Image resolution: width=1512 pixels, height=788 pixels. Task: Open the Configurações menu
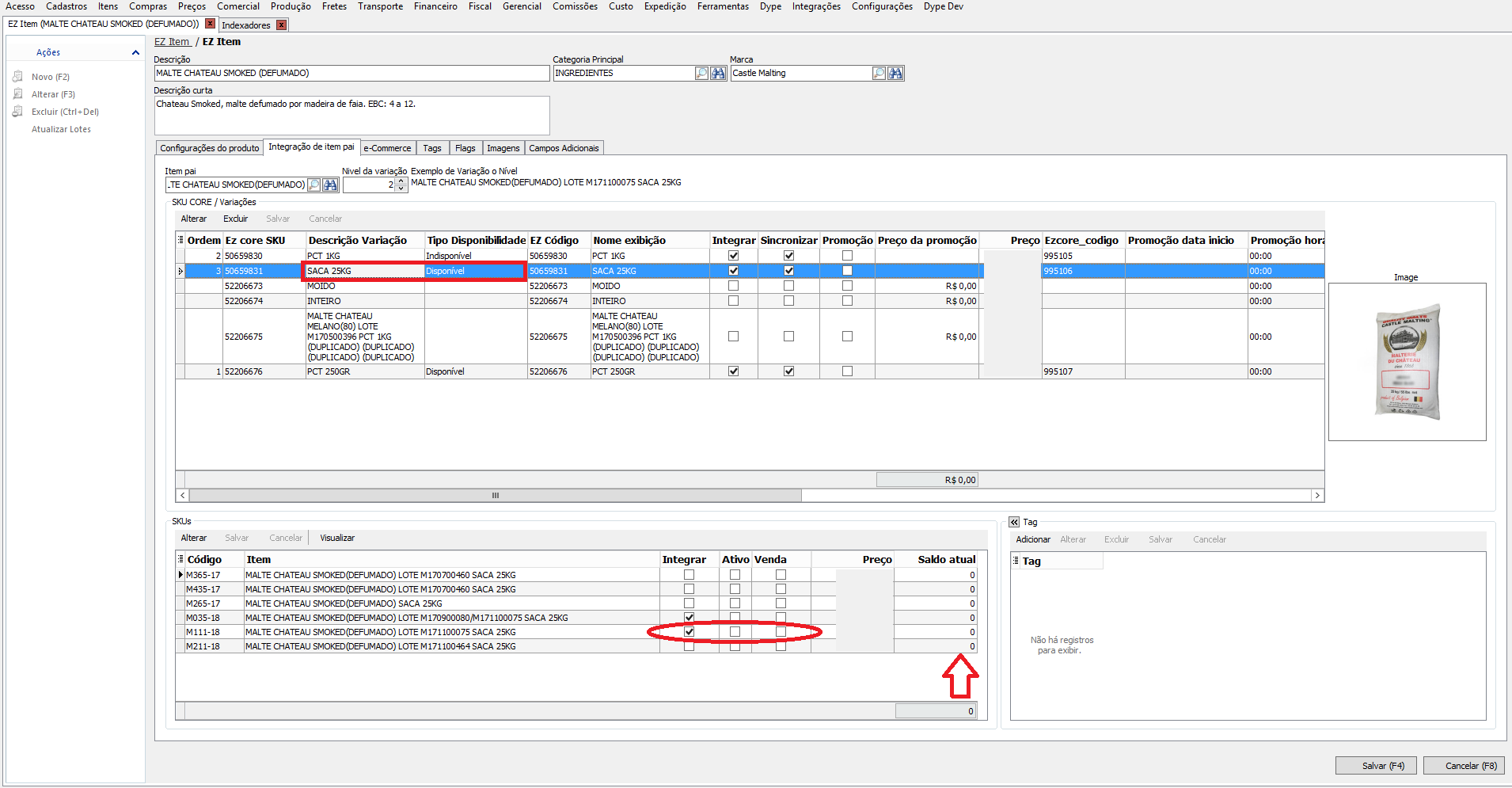click(882, 6)
